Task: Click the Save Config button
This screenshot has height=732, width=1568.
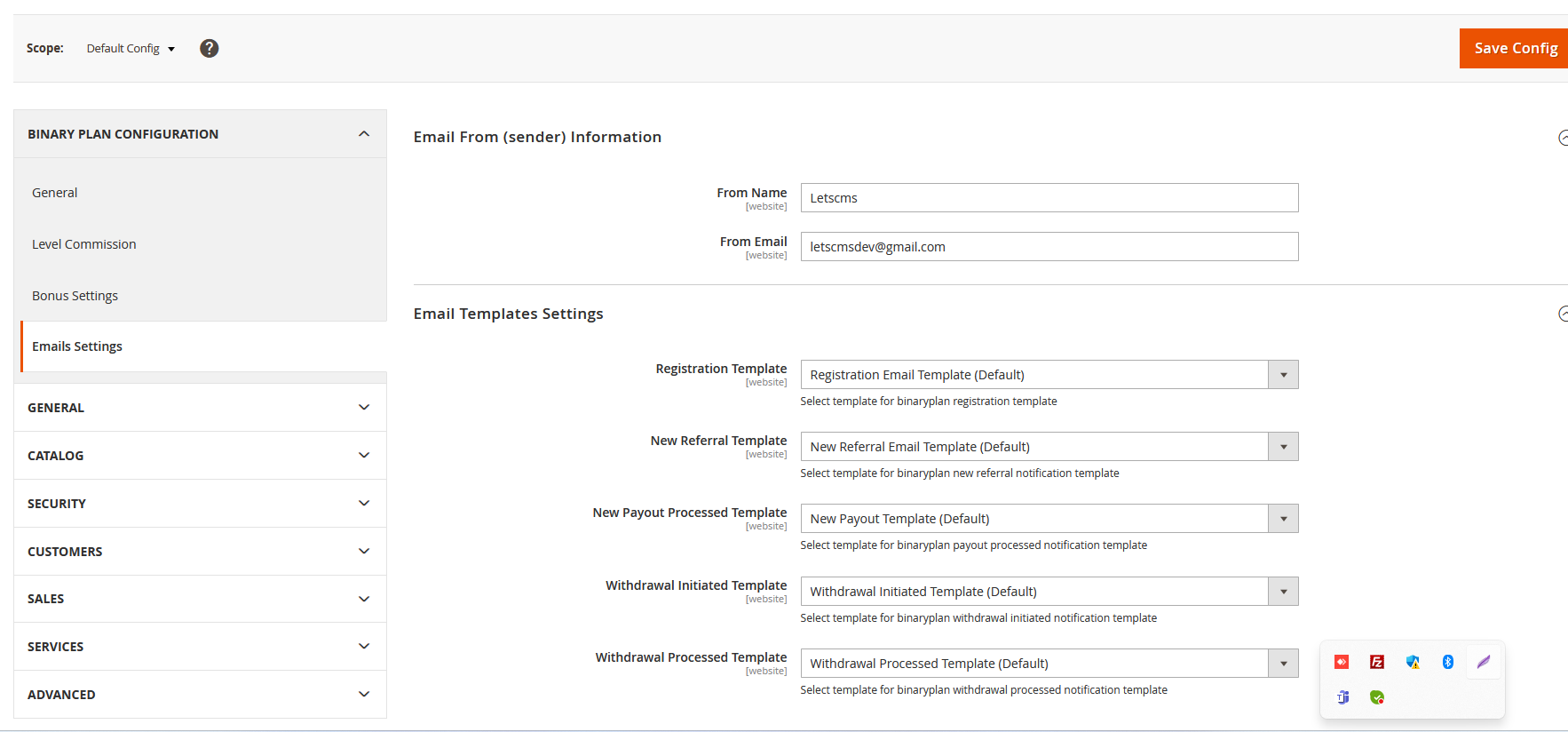Action: pos(1515,49)
